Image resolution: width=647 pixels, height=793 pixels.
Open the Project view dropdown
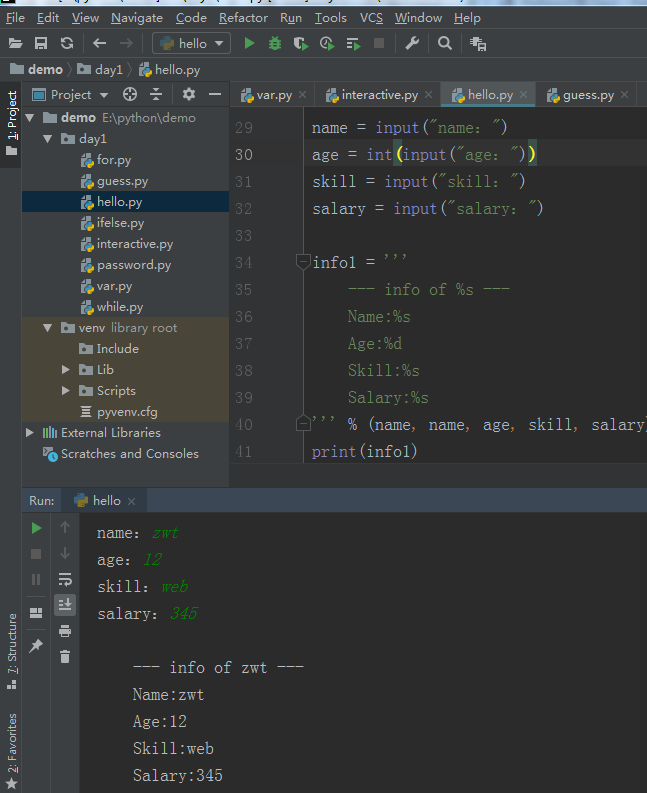[x=70, y=95]
